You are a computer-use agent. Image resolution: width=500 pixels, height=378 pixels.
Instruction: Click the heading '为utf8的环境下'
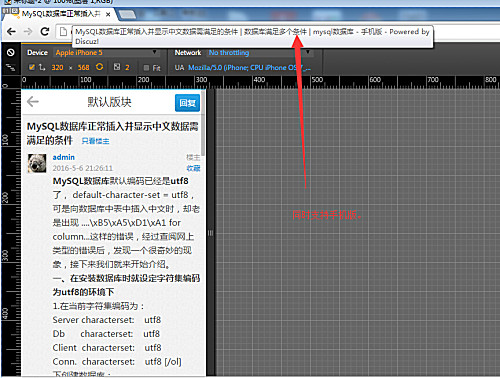(x=83, y=292)
